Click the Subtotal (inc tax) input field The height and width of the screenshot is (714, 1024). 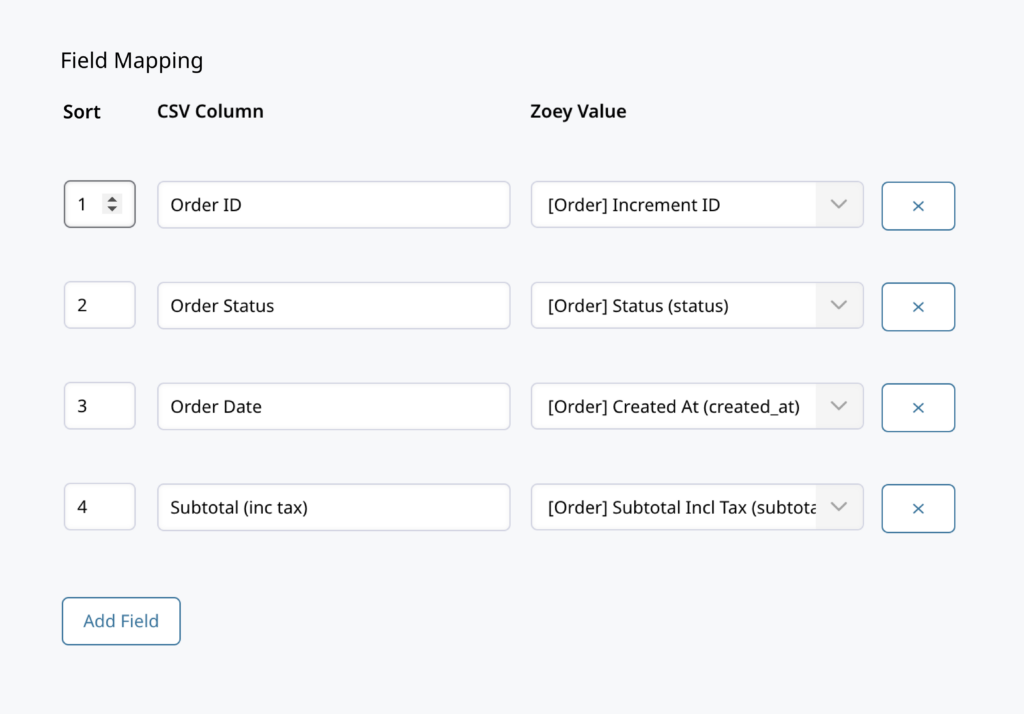(x=333, y=507)
